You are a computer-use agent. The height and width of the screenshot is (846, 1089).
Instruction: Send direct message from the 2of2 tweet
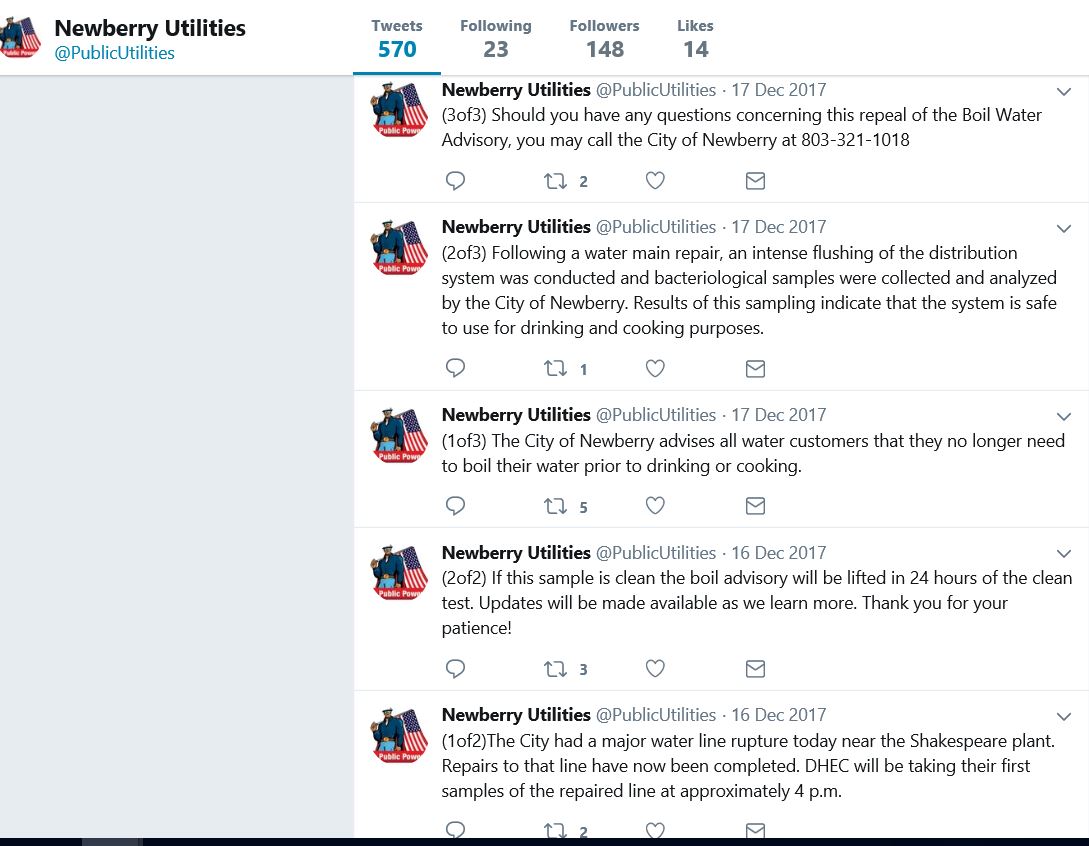coord(755,668)
